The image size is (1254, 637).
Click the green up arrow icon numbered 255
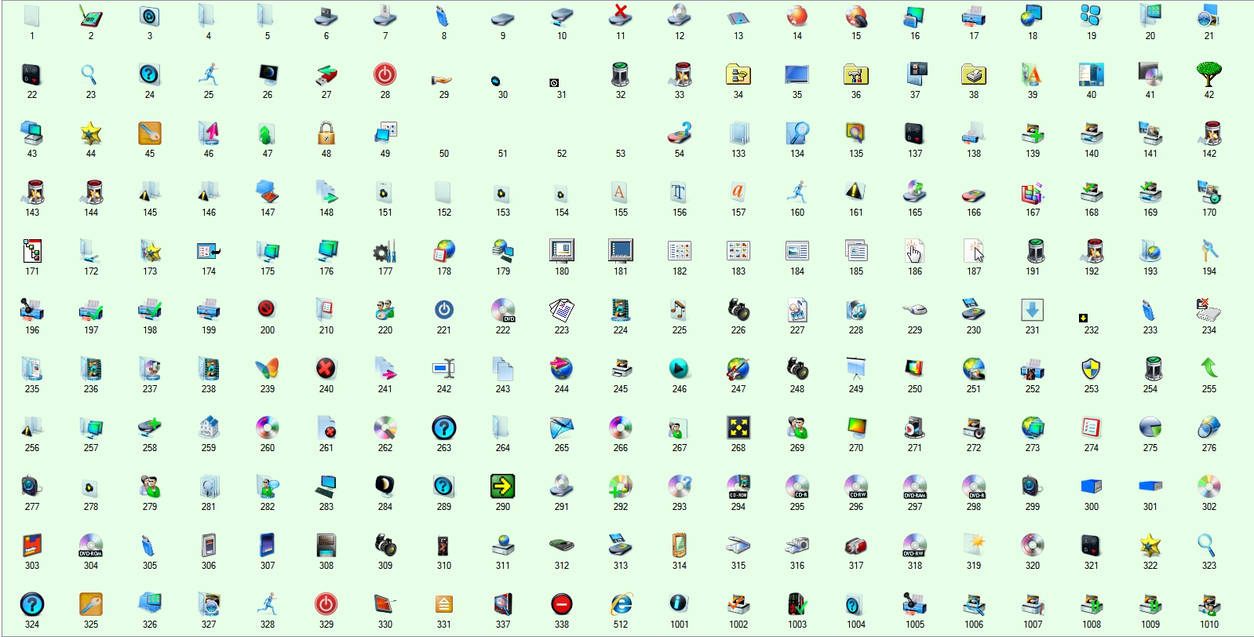coord(1209,369)
